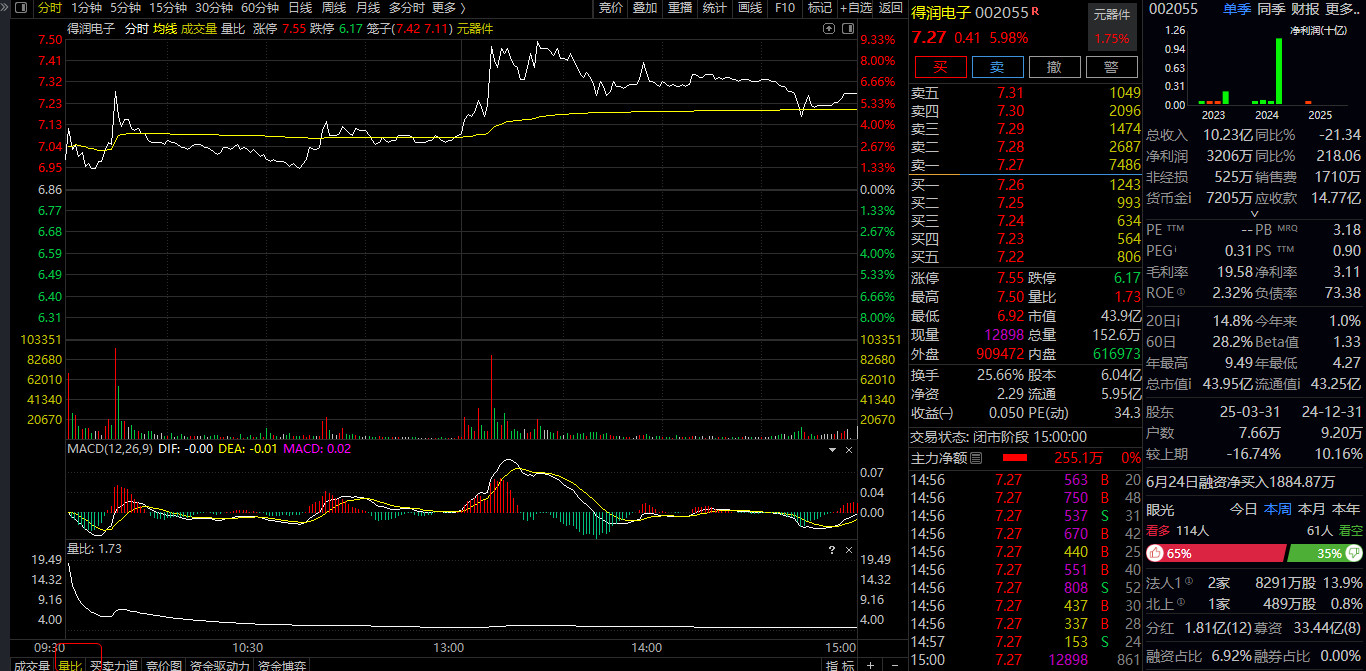Screen dimensions: 1366x671
Task: Close the MACD indicator panel
Action: click(x=850, y=450)
